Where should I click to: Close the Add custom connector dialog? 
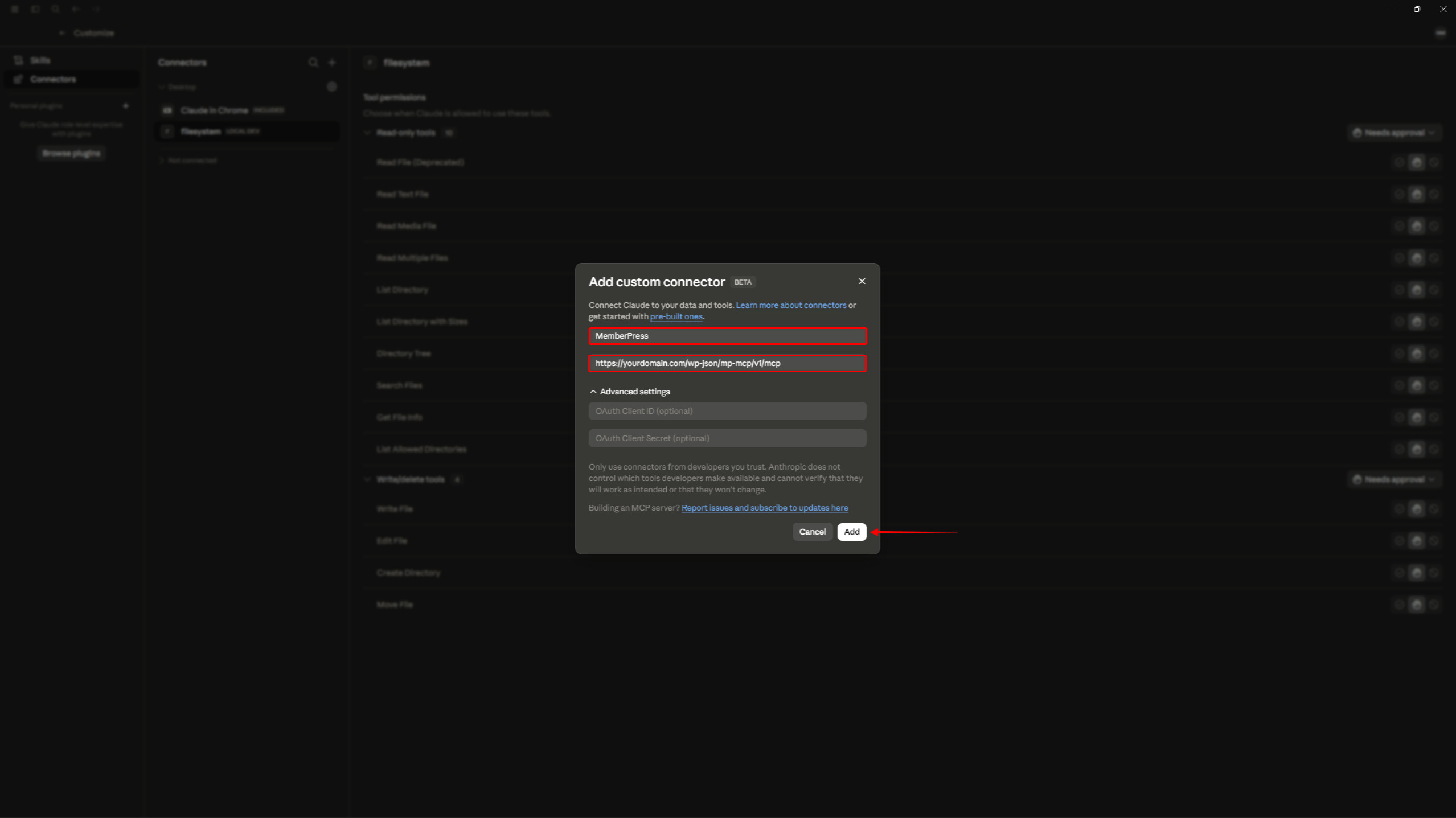tap(862, 281)
